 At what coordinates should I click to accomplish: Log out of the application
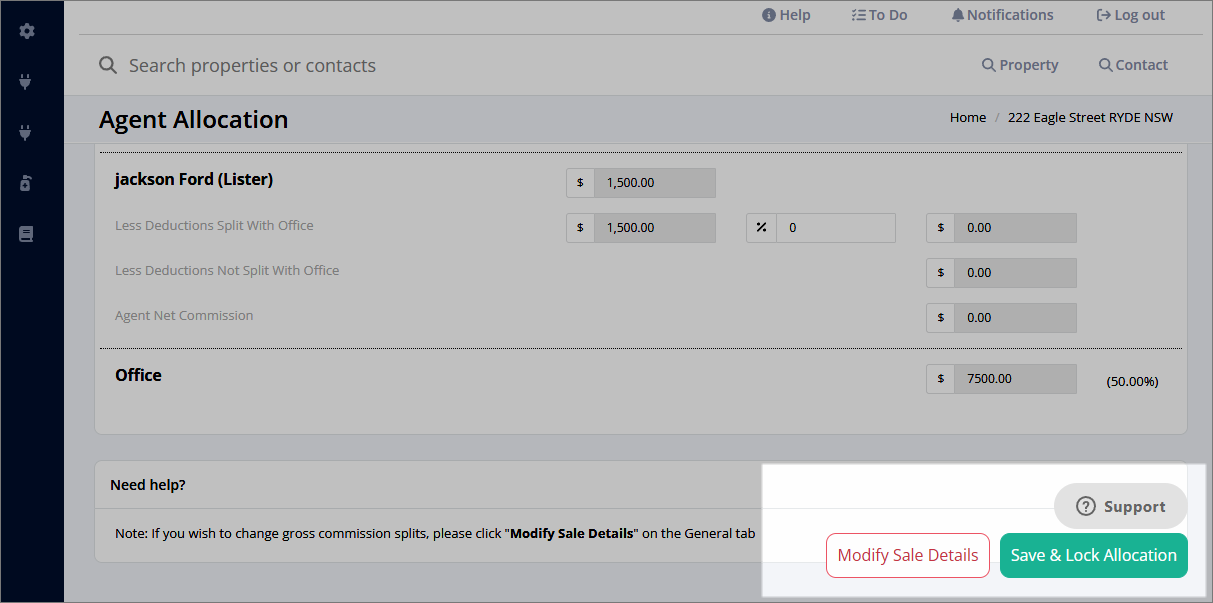(1130, 15)
